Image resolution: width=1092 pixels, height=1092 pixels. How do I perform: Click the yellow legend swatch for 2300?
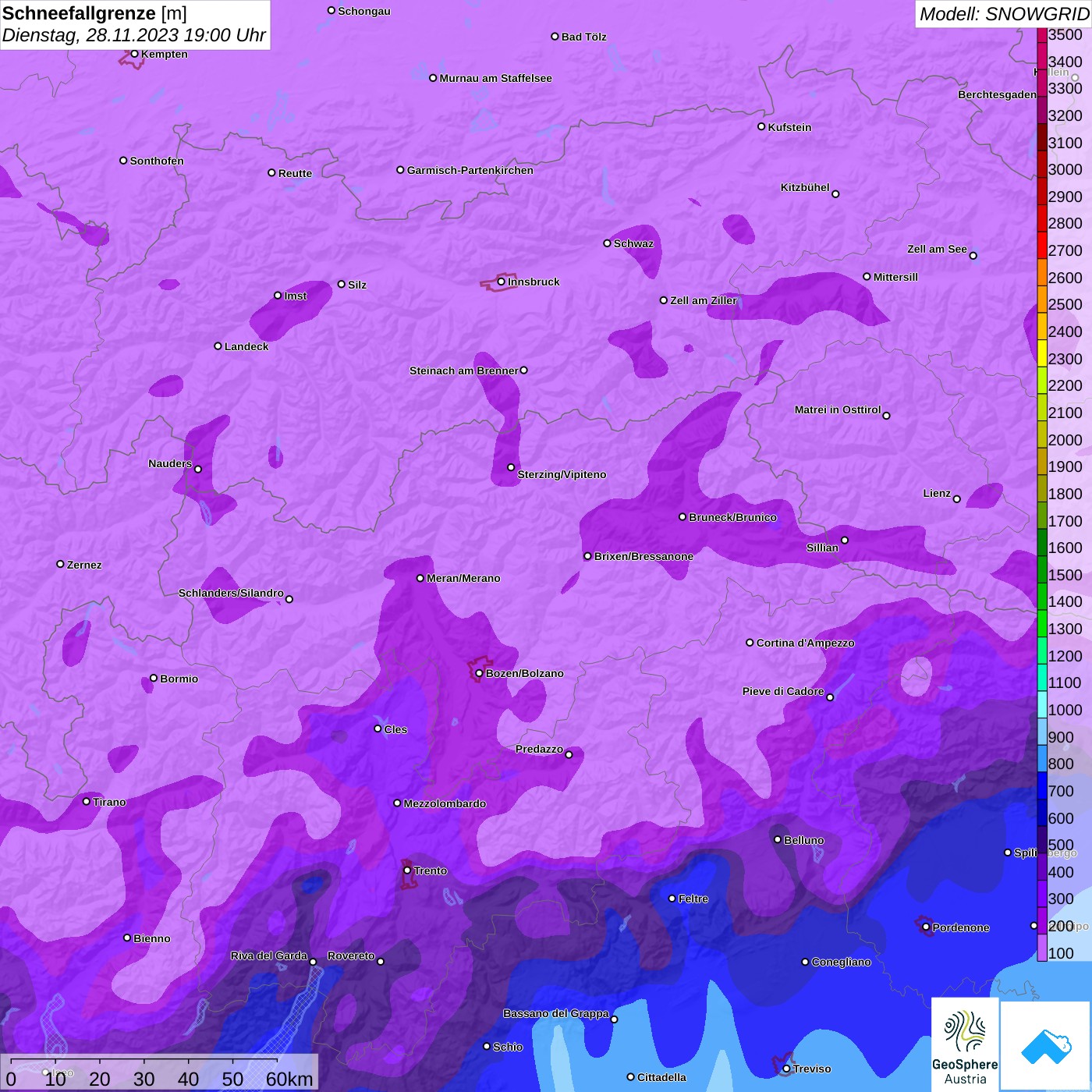coord(1042,353)
